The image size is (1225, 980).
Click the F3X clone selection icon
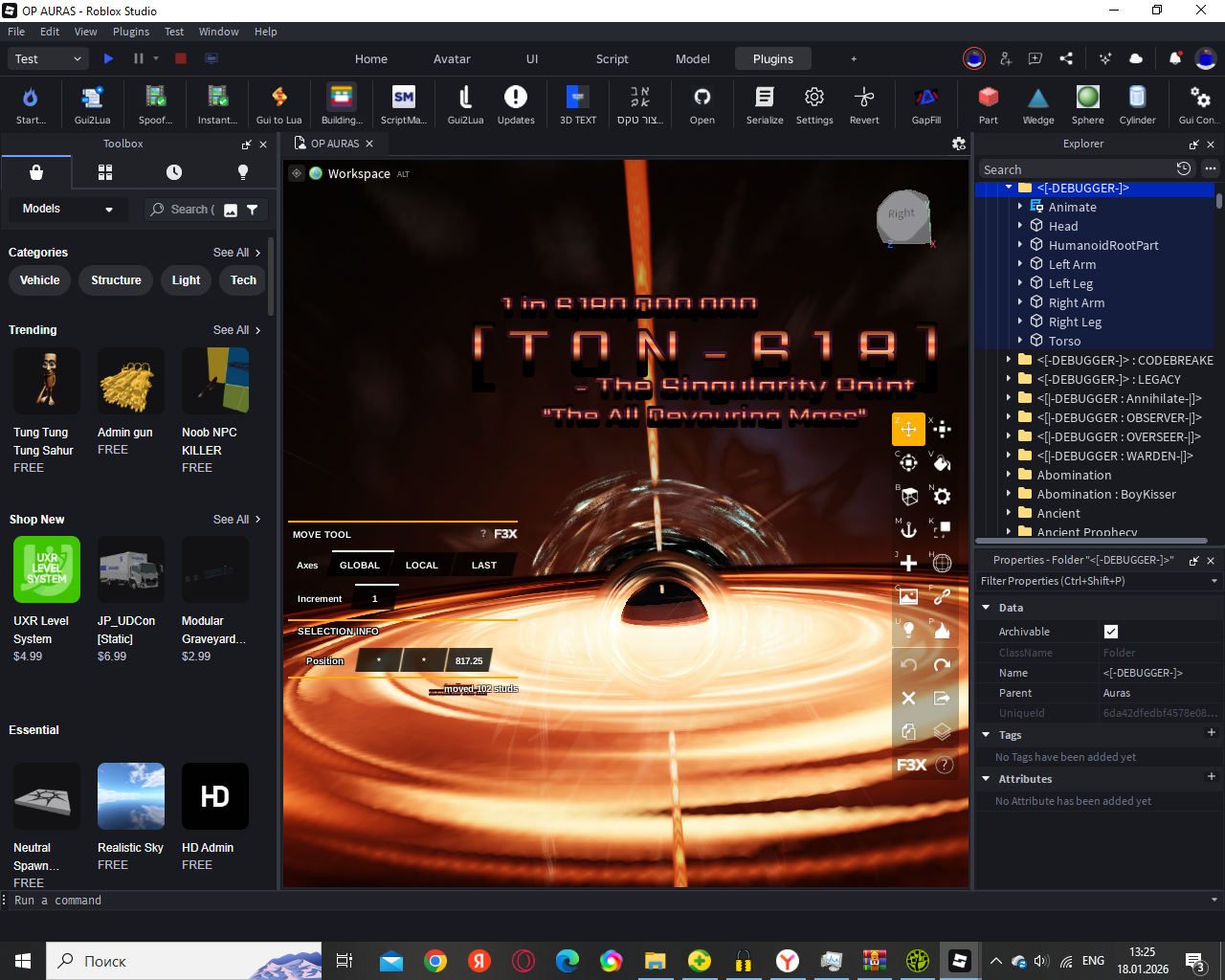click(908, 731)
